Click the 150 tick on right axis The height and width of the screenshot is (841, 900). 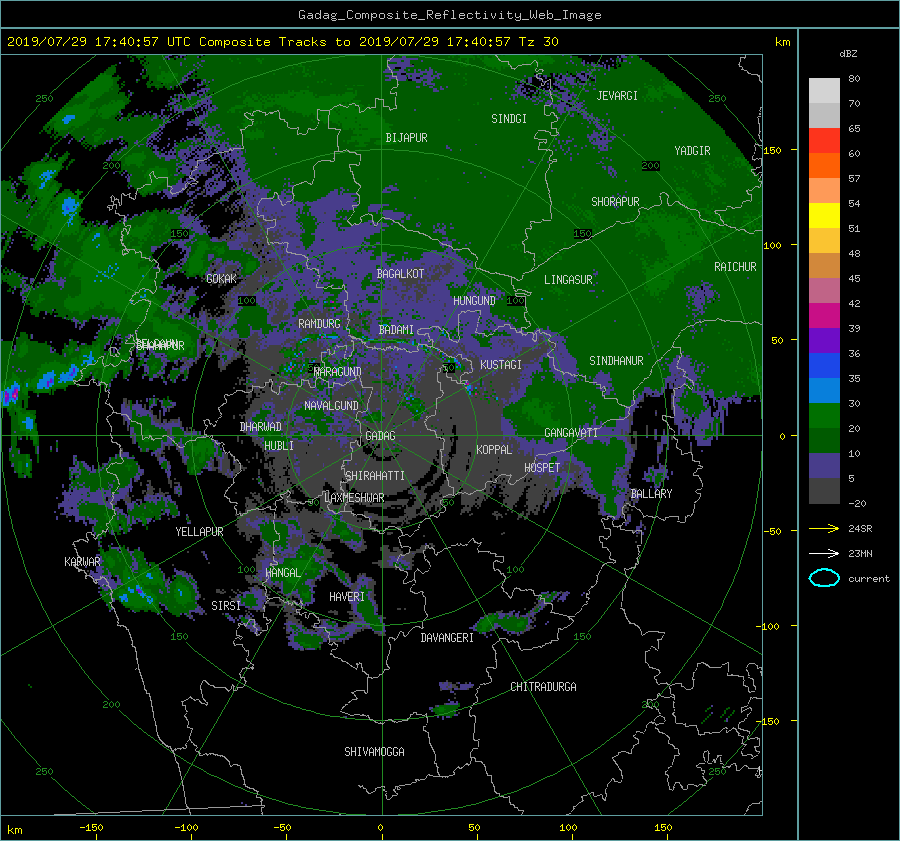(772, 150)
